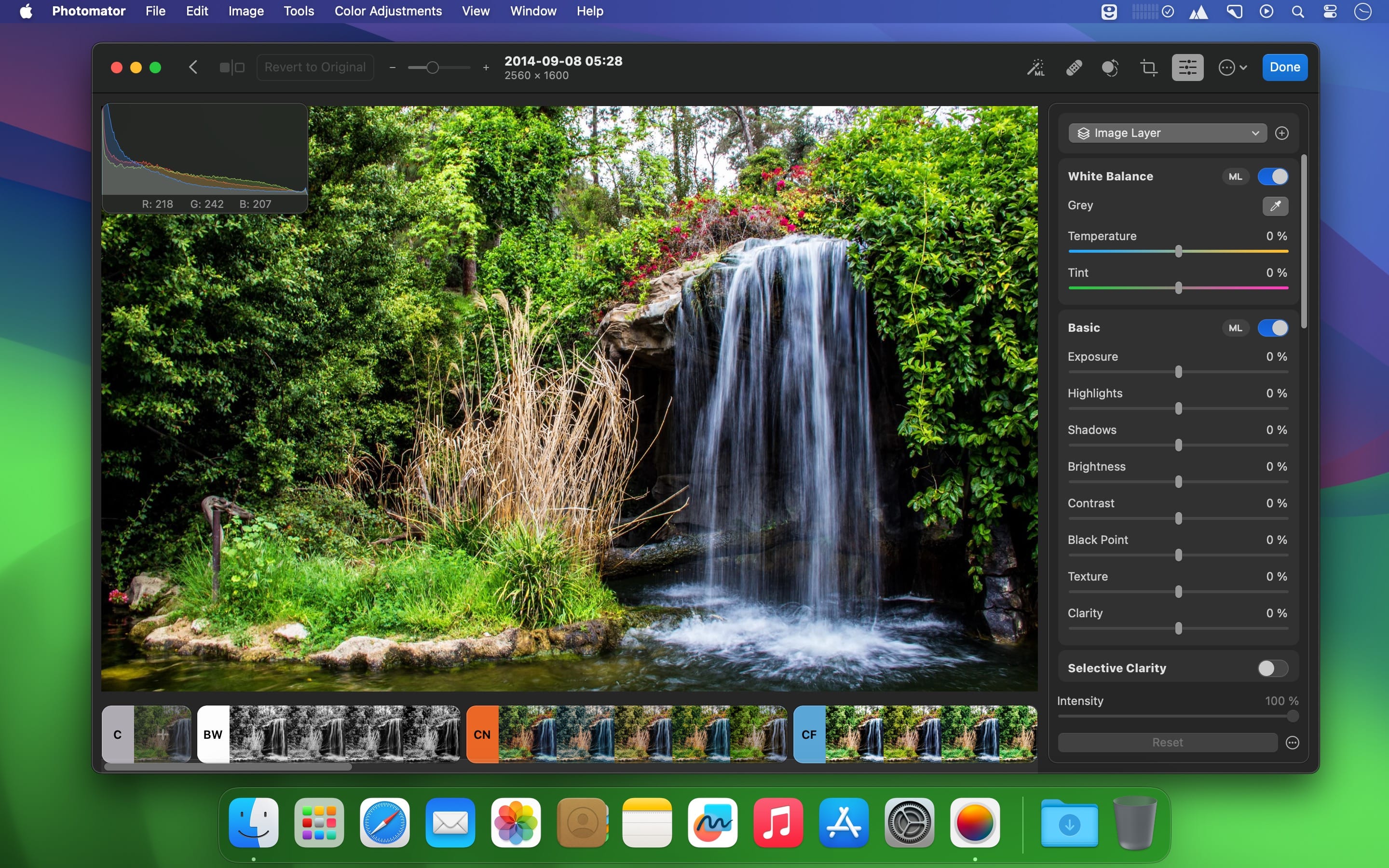Expand the more options ellipsis dropdown in toolbar
Image resolution: width=1389 pixels, height=868 pixels.
pyautogui.click(x=1232, y=68)
